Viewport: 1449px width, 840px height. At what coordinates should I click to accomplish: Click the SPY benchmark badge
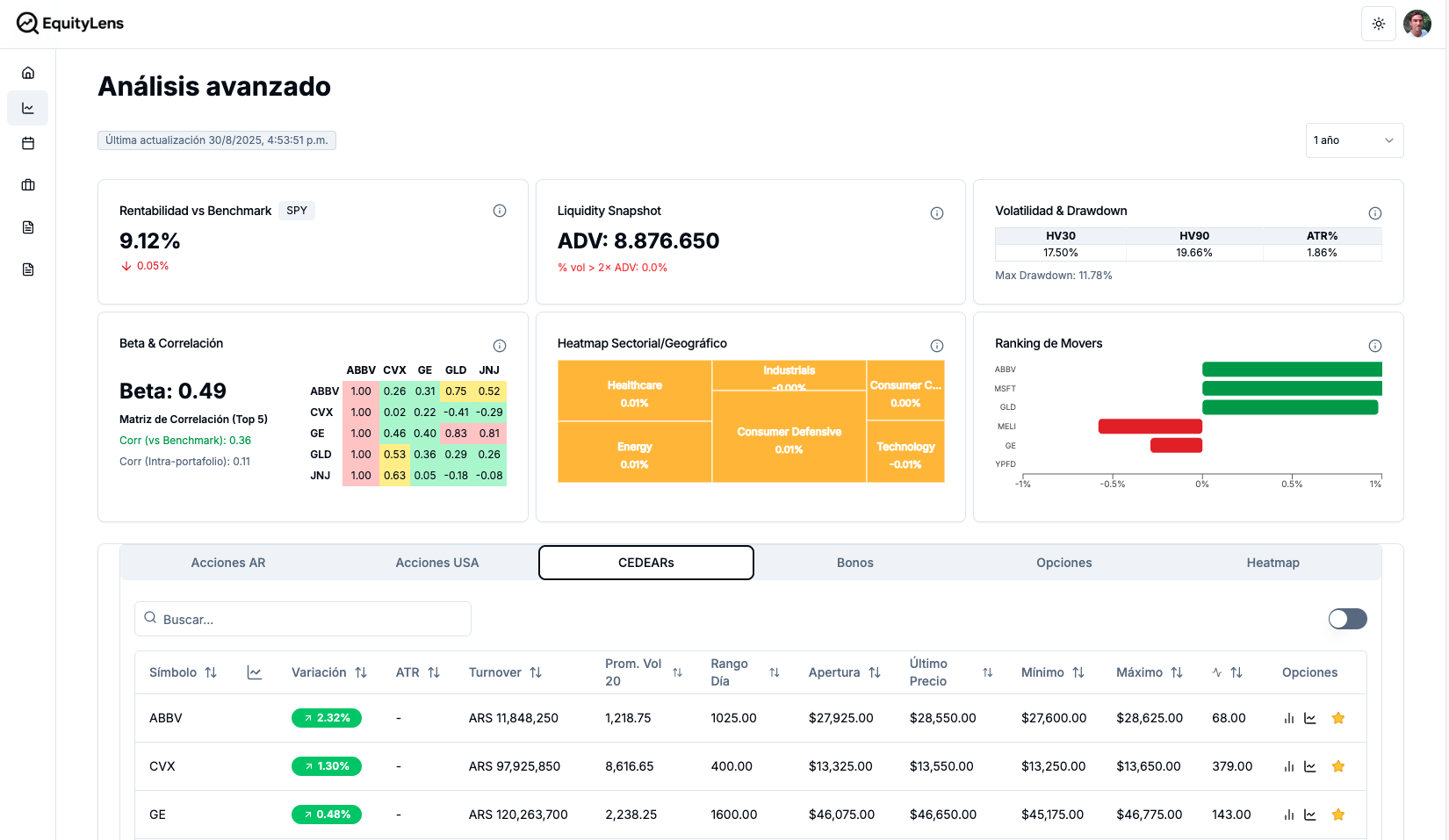pos(297,211)
